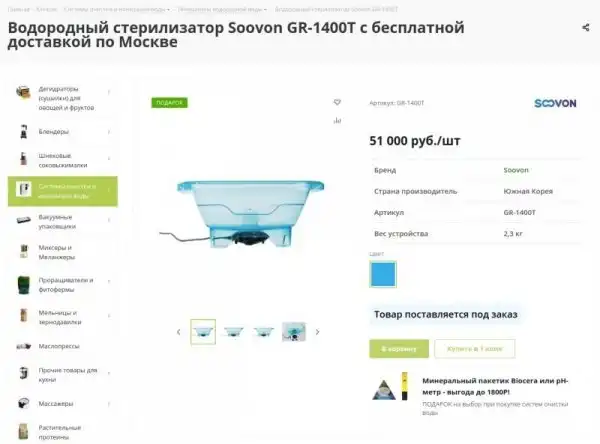Click the Купить в 1 клик button
600x444 pixels.
pos(474,349)
